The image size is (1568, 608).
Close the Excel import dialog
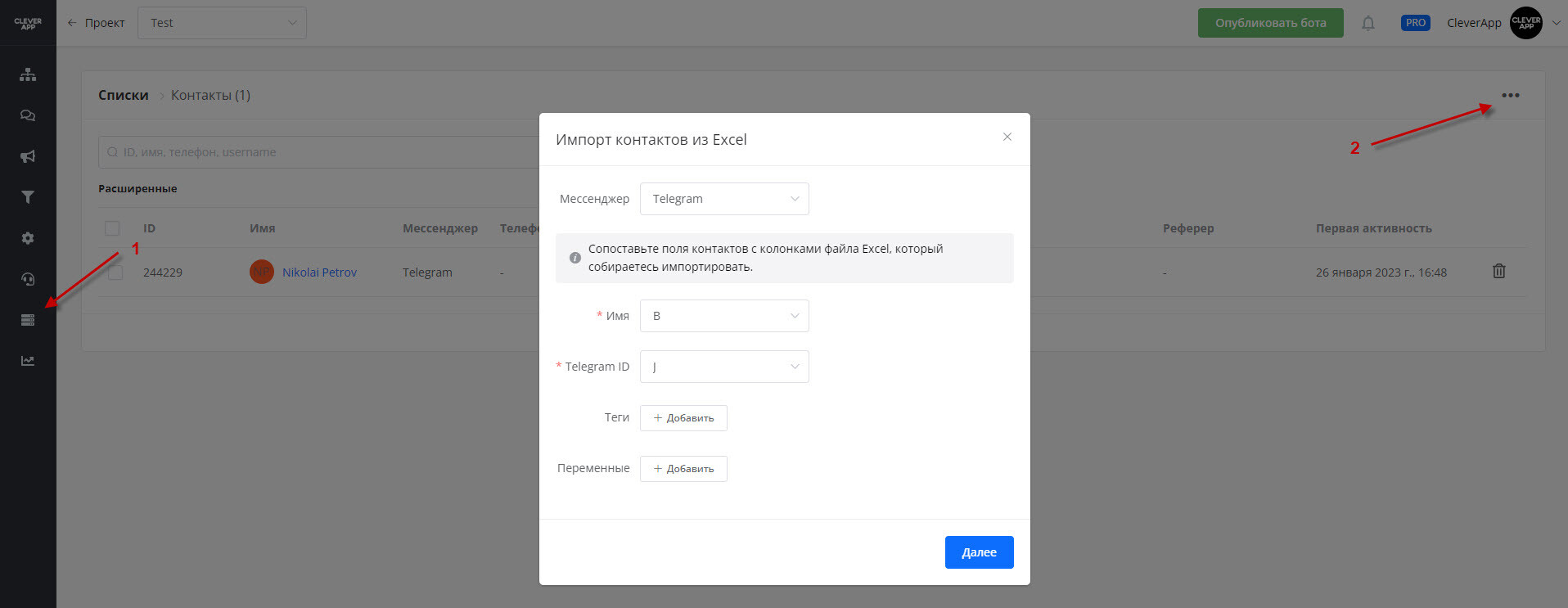pos(1007,137)
